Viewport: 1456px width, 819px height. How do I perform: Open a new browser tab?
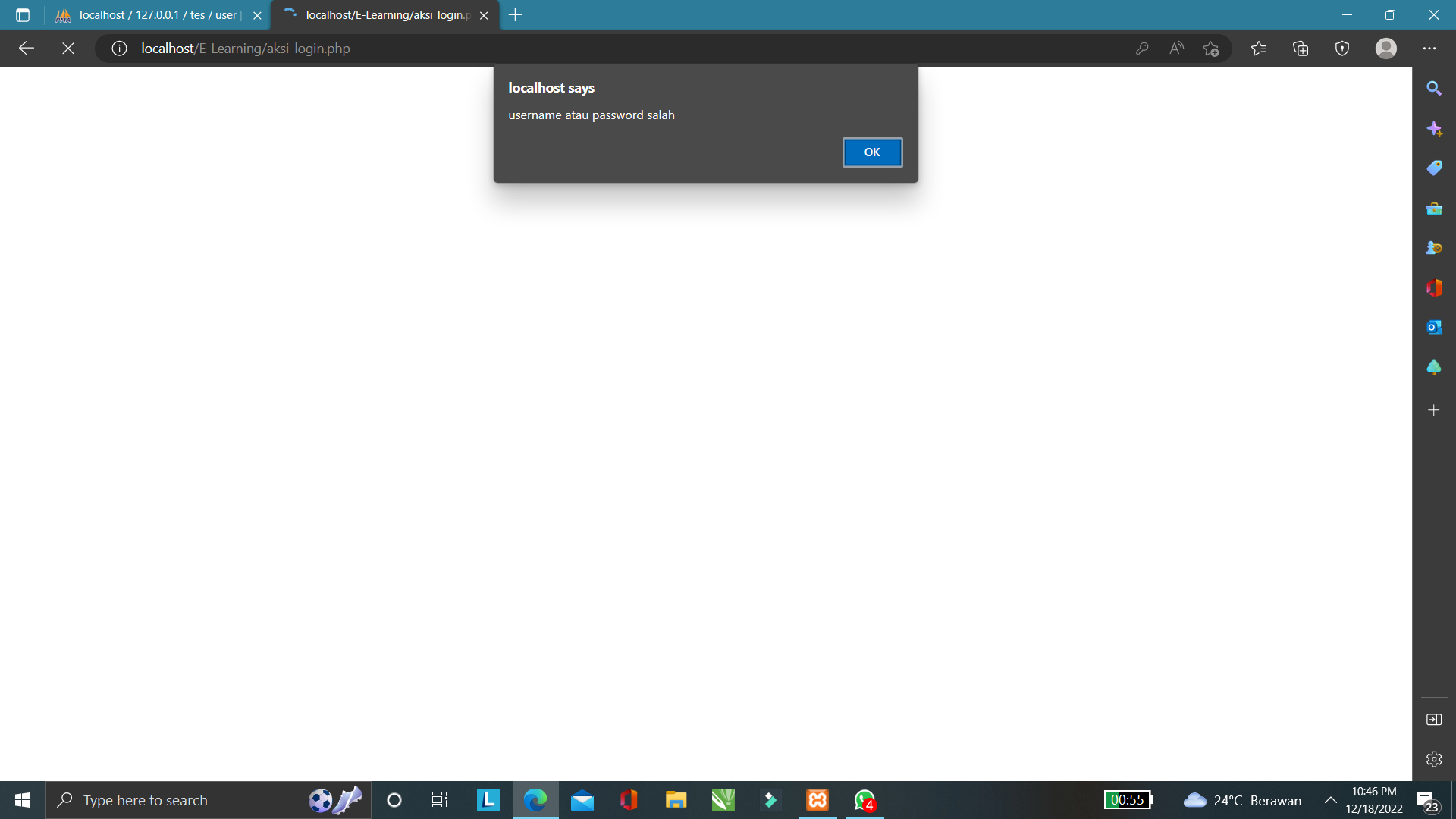[516, 15]
